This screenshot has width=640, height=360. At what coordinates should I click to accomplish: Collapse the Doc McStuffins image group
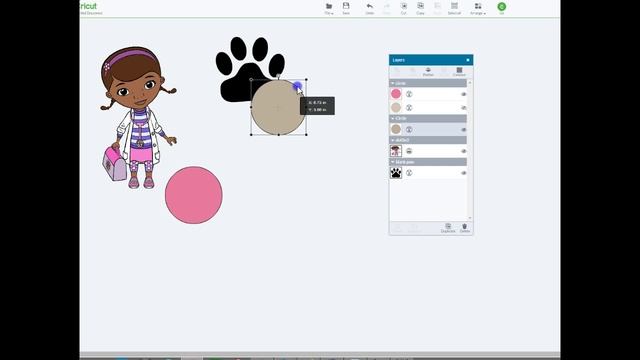tap(393, 140)
